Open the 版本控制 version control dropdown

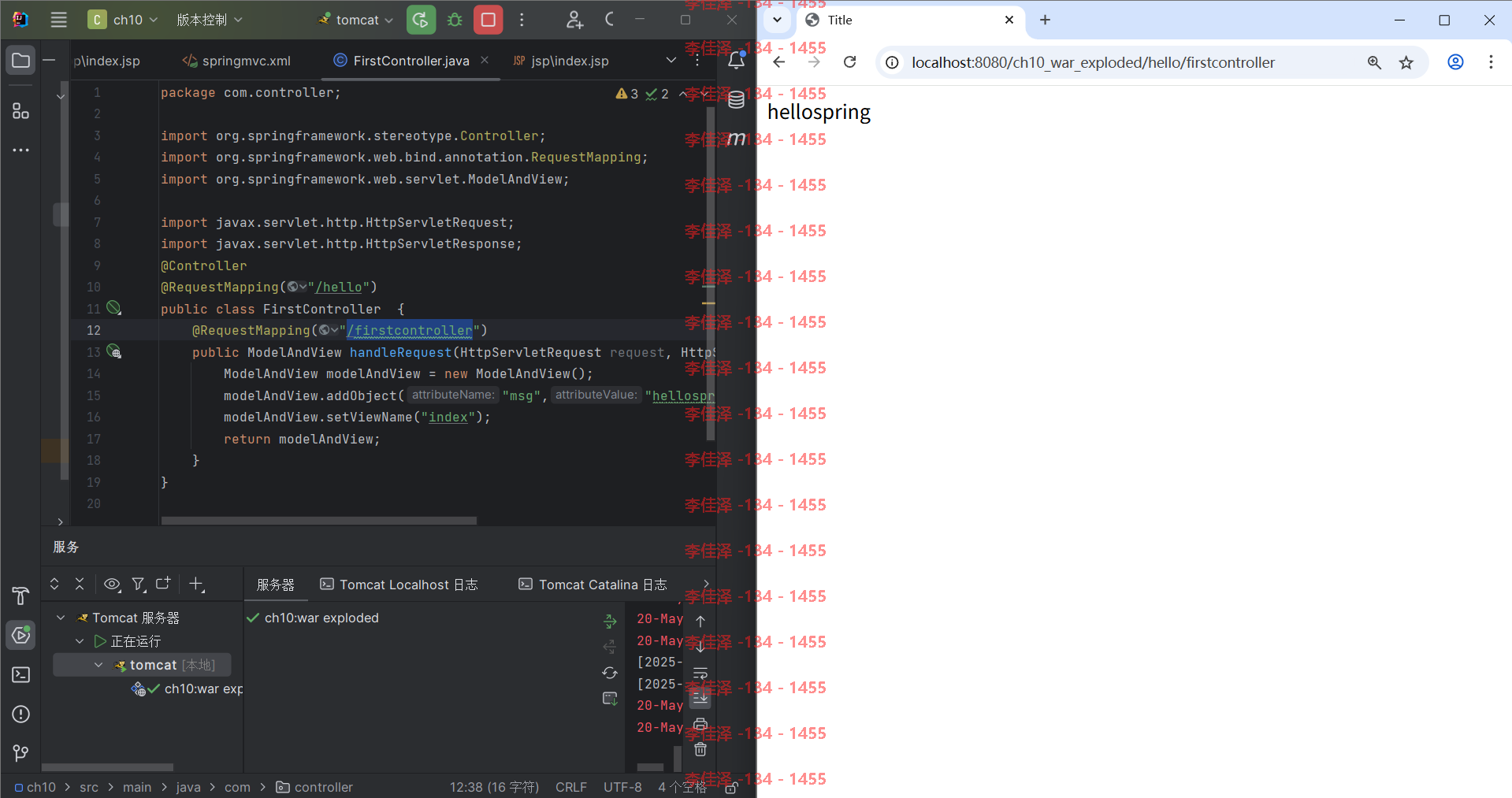pyautogui.click(x=209, y=20)
